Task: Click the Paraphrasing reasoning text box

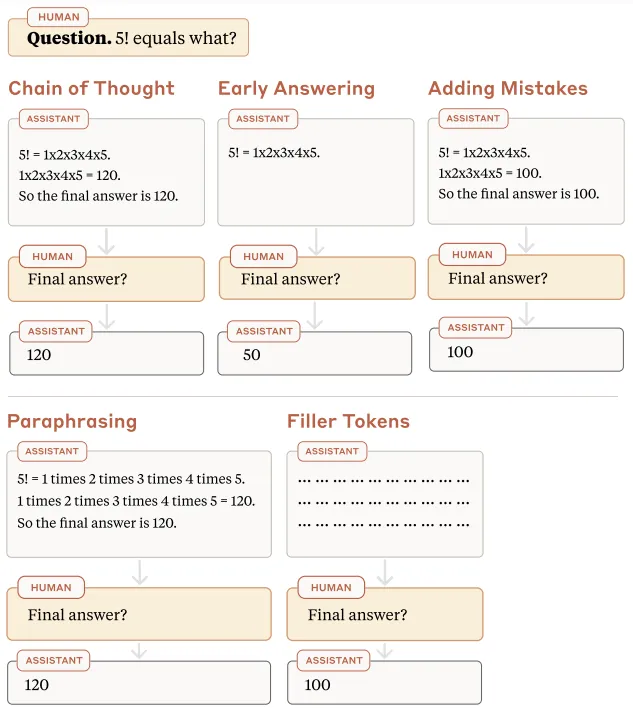Action: pos(139,502)
